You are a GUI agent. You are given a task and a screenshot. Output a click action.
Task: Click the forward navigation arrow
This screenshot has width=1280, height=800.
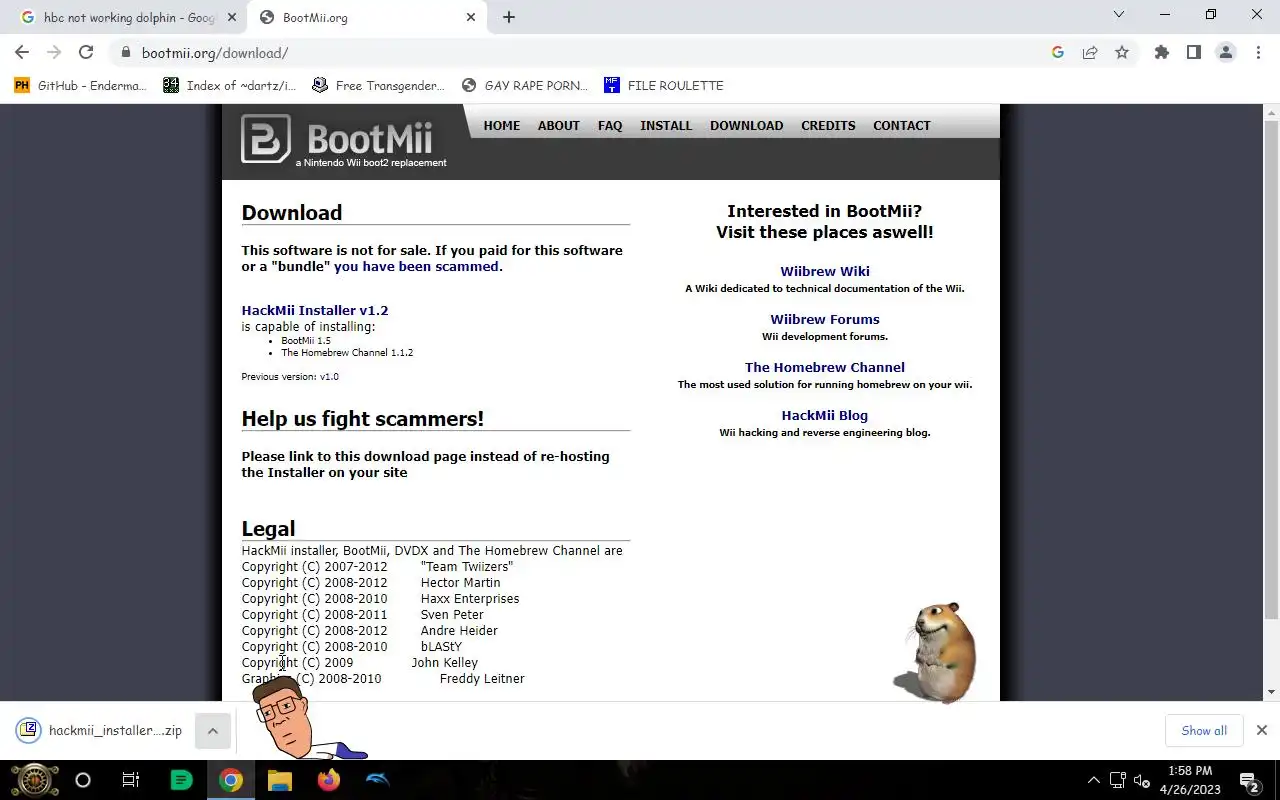point(54,52)
